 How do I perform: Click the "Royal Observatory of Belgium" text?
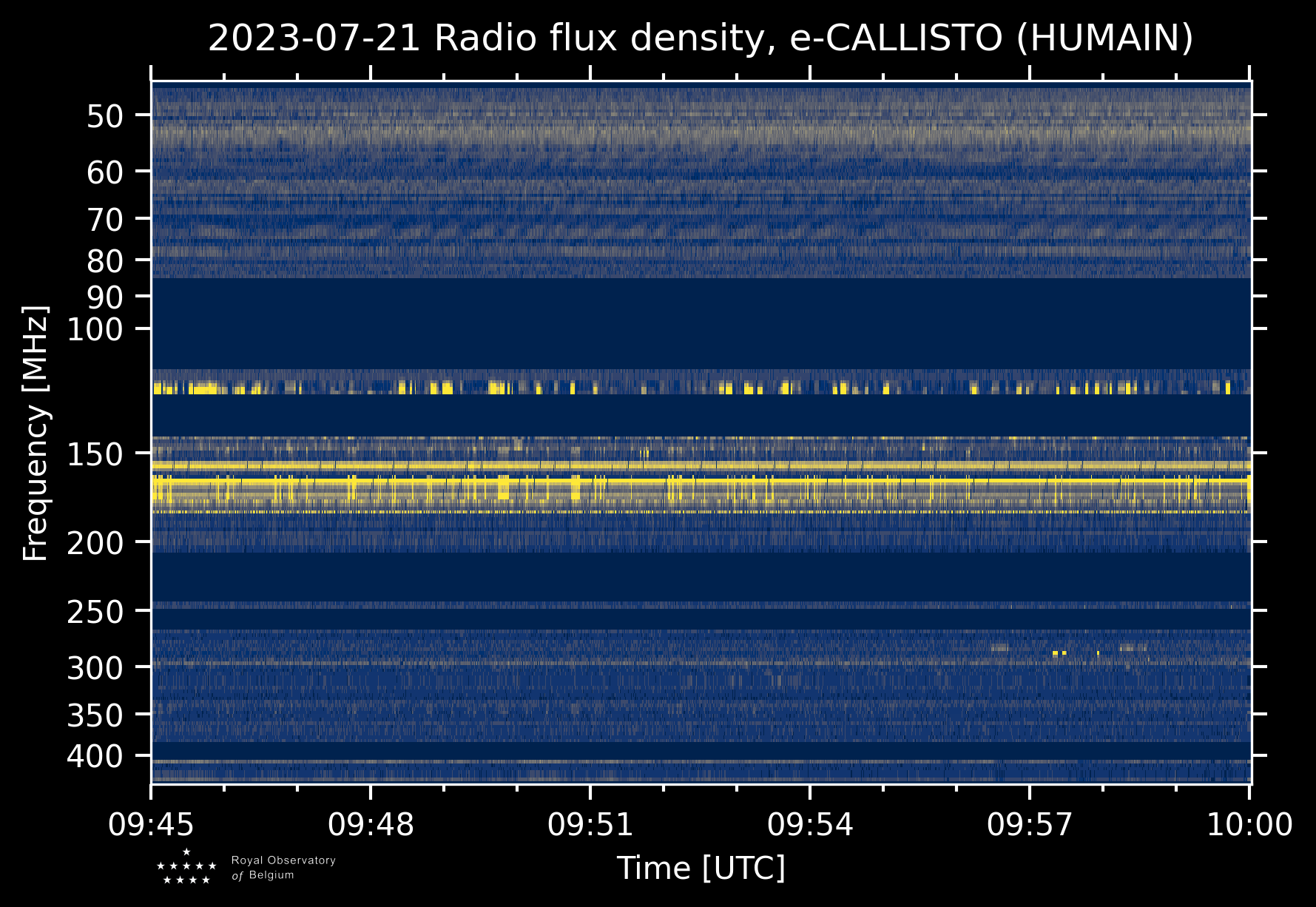(283, 868)
